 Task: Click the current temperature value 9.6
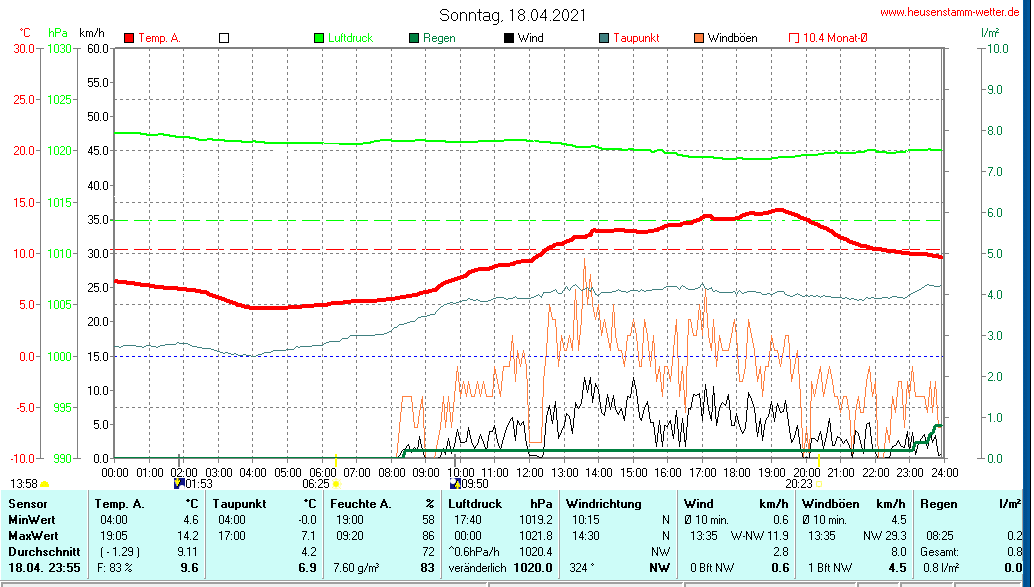pos(190,567)
